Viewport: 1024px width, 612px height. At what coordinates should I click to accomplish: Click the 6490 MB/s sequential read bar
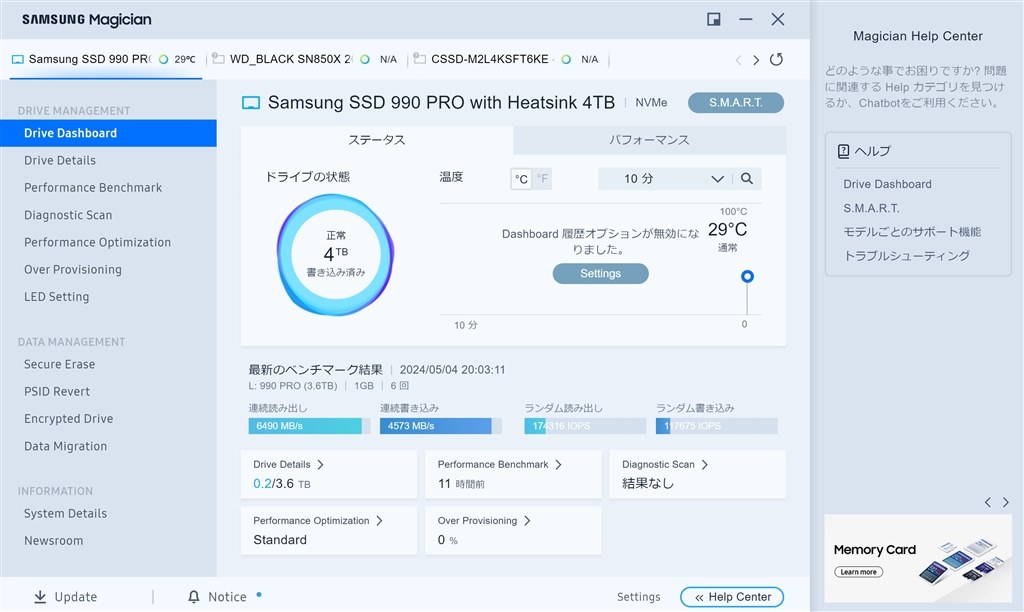click(309, 426)
